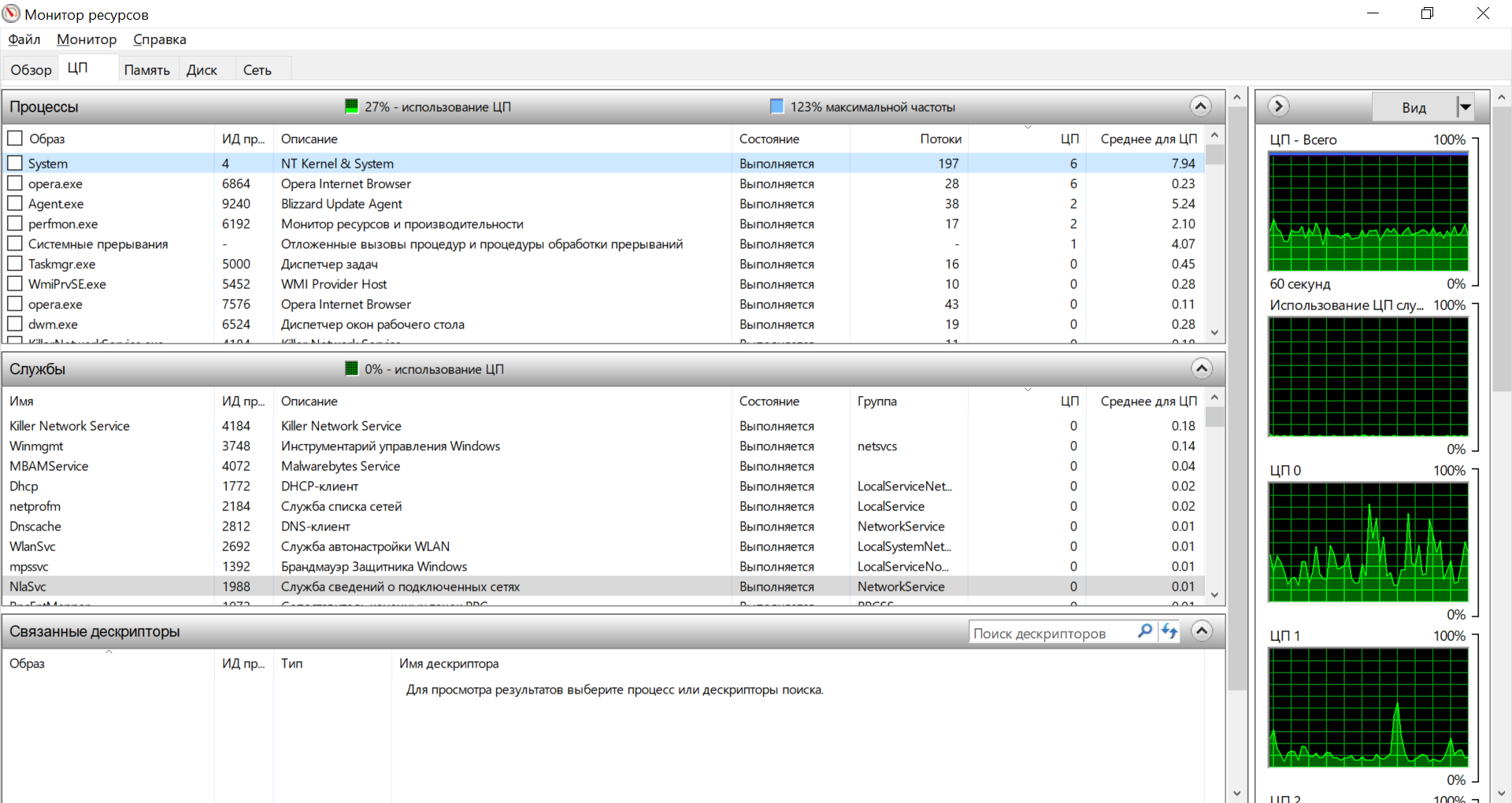Click 'NT Kernel & System' description cell

pos(337,163)
